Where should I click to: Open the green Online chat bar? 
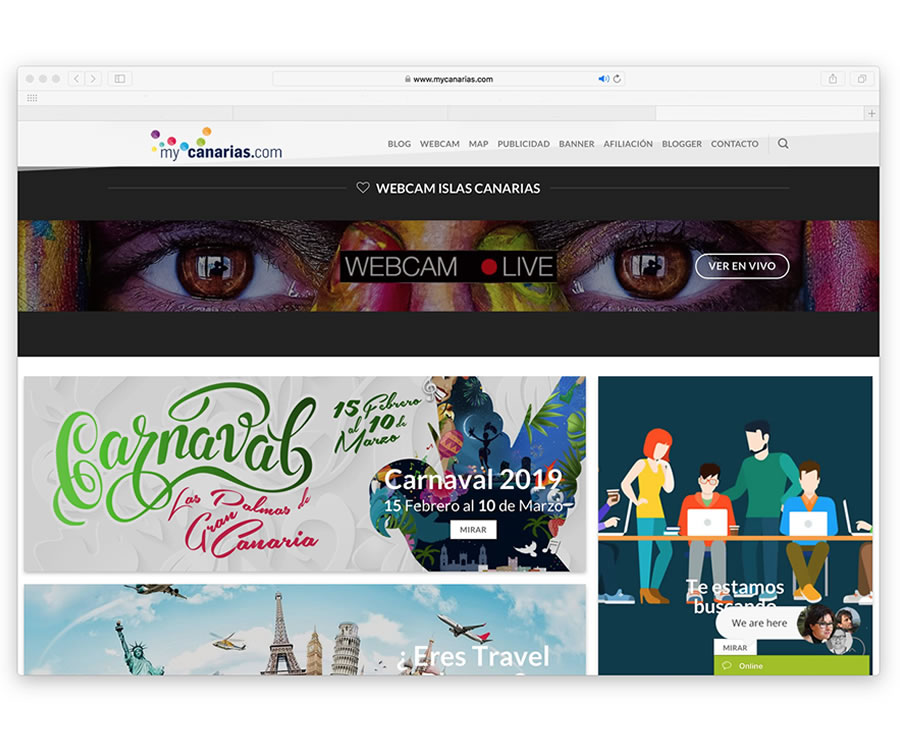[790, 665]
